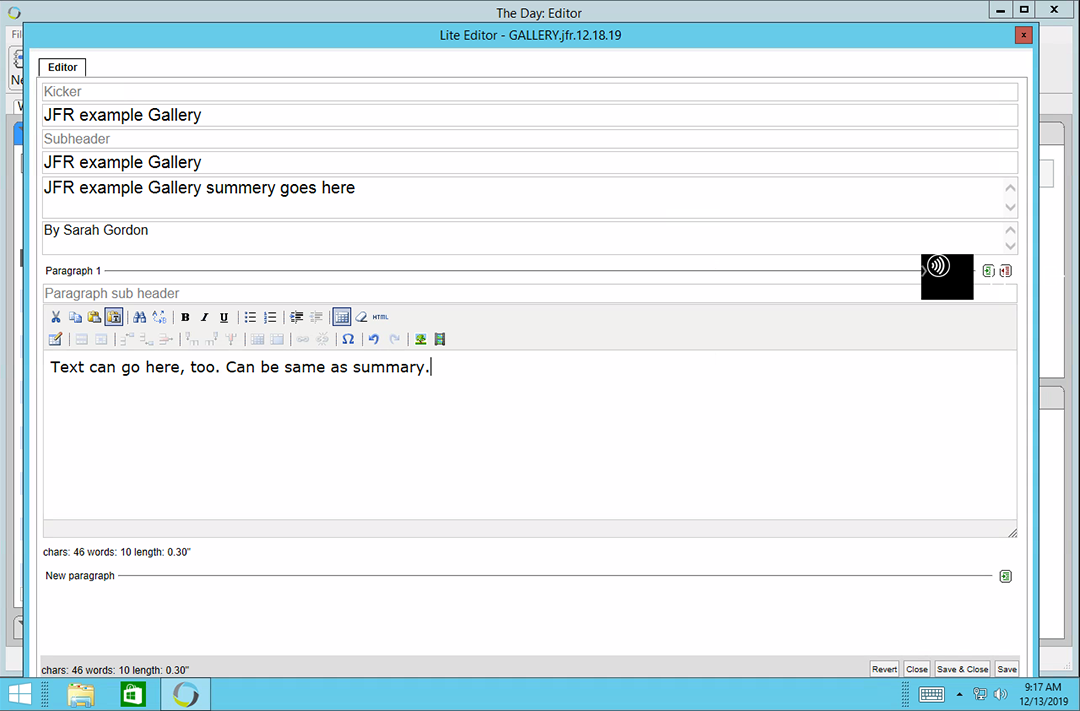Viewport: 1080px width, 711px height.
Task: Click the eraser remove formatting icon
Action: coord(361,317)
